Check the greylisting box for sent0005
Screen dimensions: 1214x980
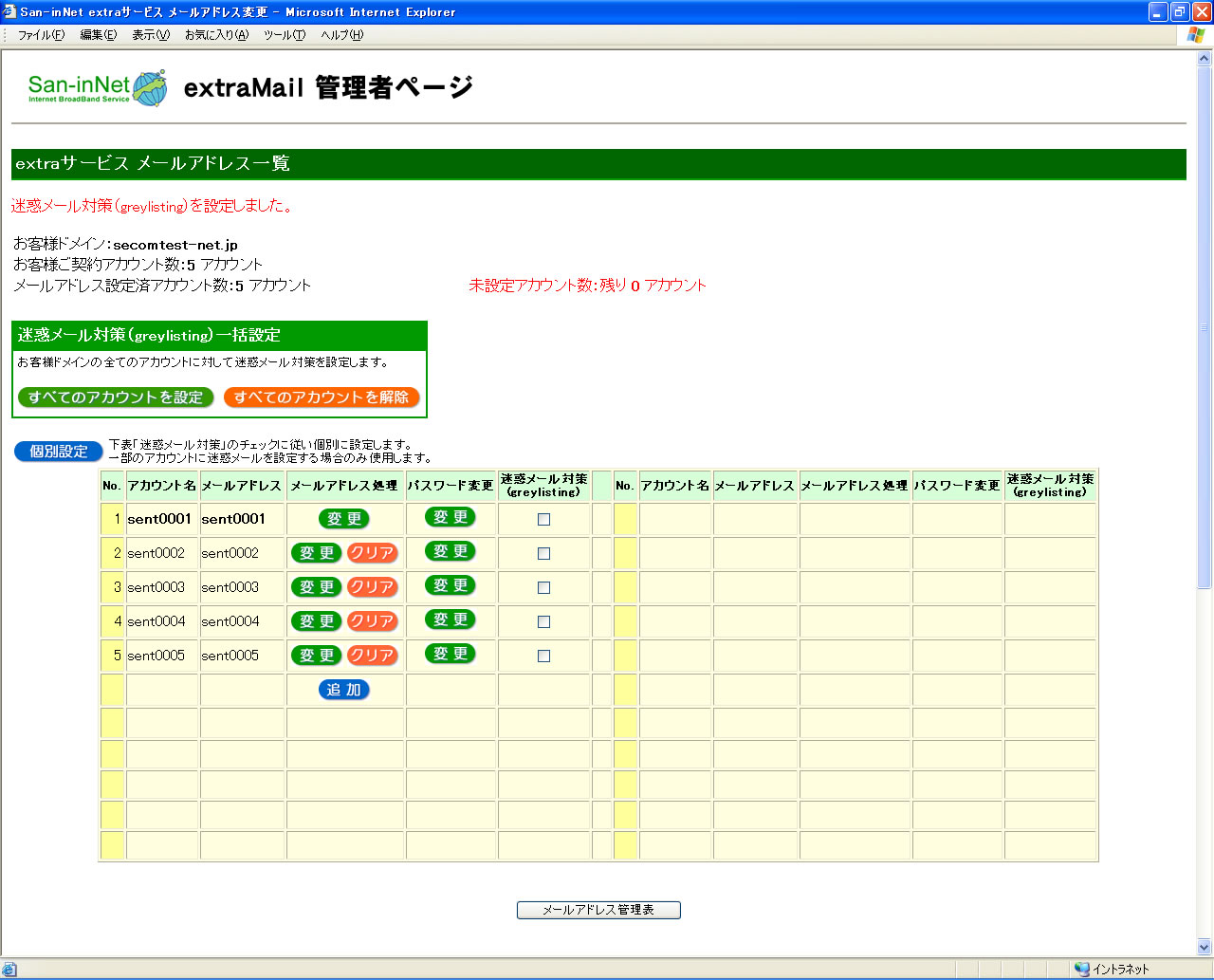[x=543, y=656]
